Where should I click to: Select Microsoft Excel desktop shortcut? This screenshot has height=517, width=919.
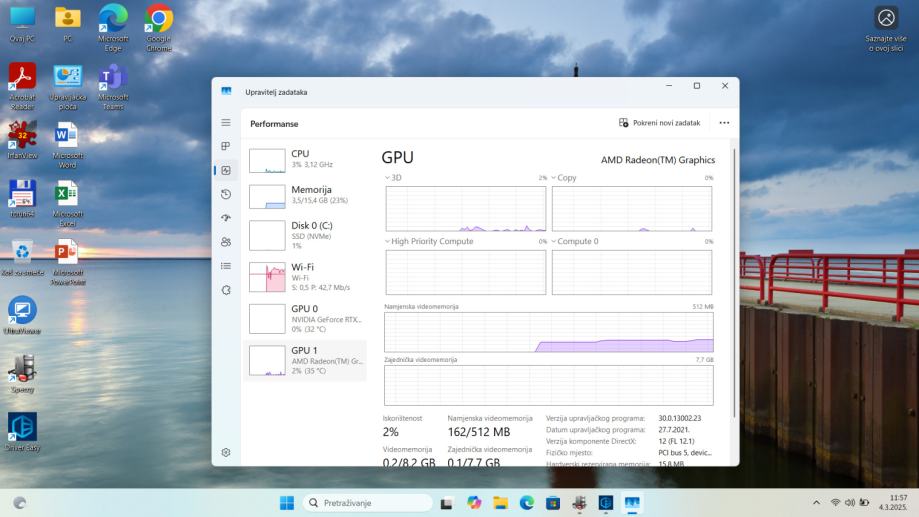[x=68, y=203]
